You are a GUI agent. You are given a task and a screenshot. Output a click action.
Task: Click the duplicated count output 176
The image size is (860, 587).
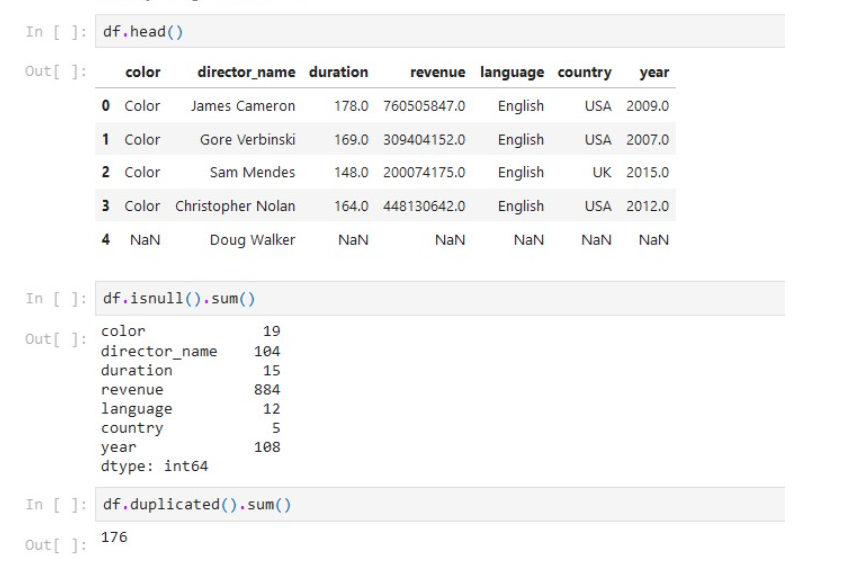[x=114, y=537]
